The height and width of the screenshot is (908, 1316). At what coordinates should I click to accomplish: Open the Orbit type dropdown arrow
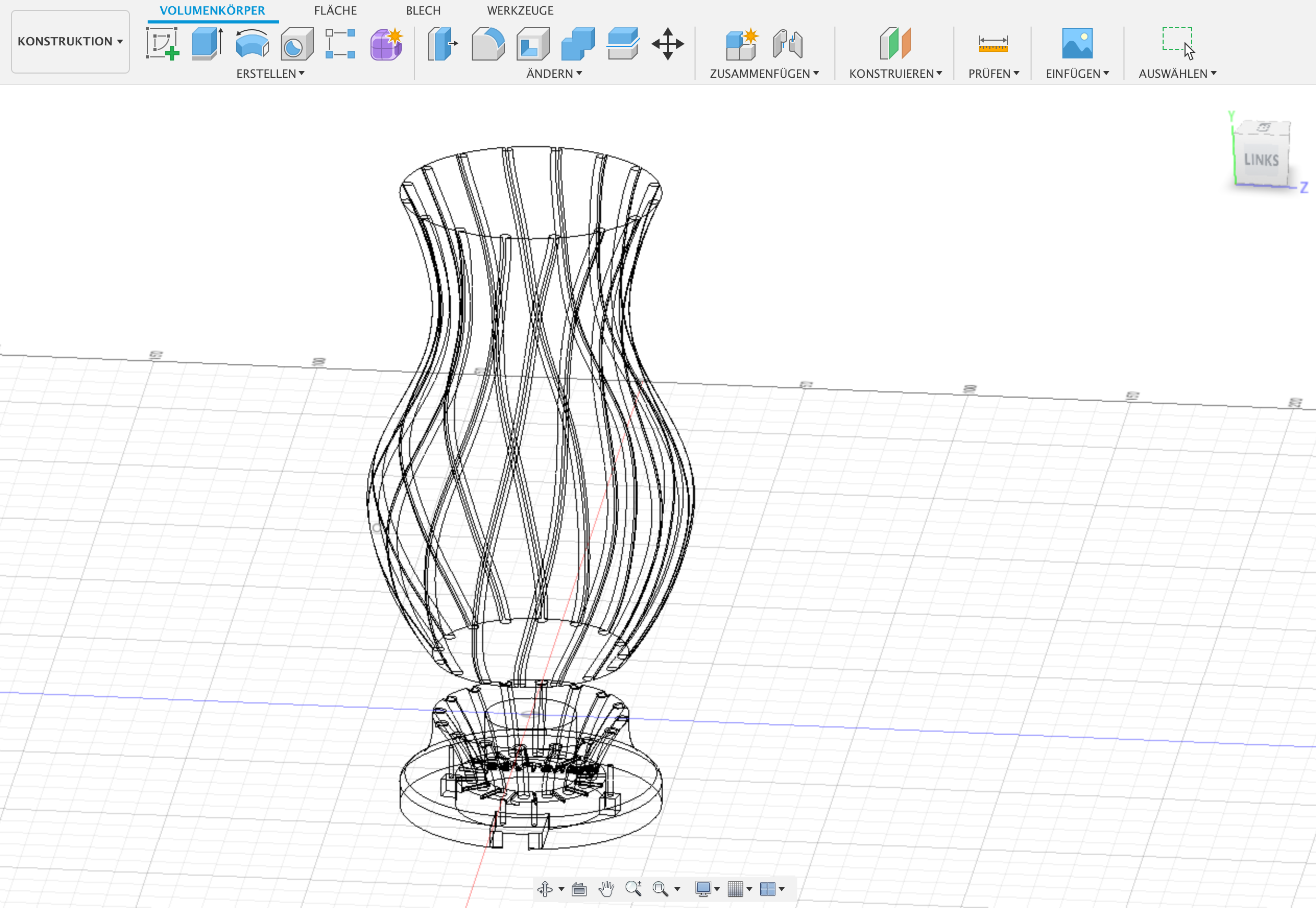[561, 889]
